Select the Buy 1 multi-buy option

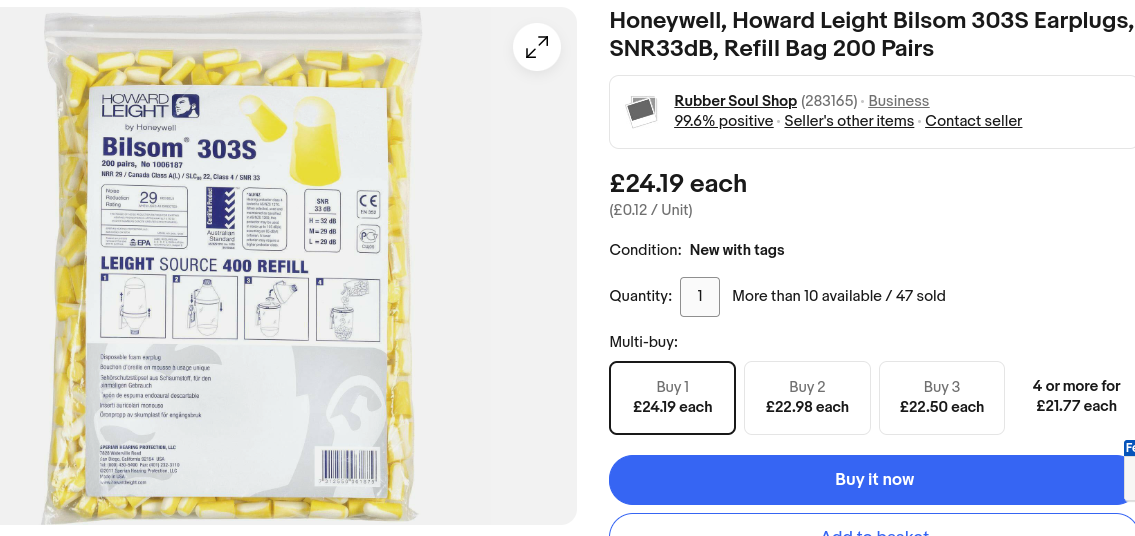tap(672, 397)
